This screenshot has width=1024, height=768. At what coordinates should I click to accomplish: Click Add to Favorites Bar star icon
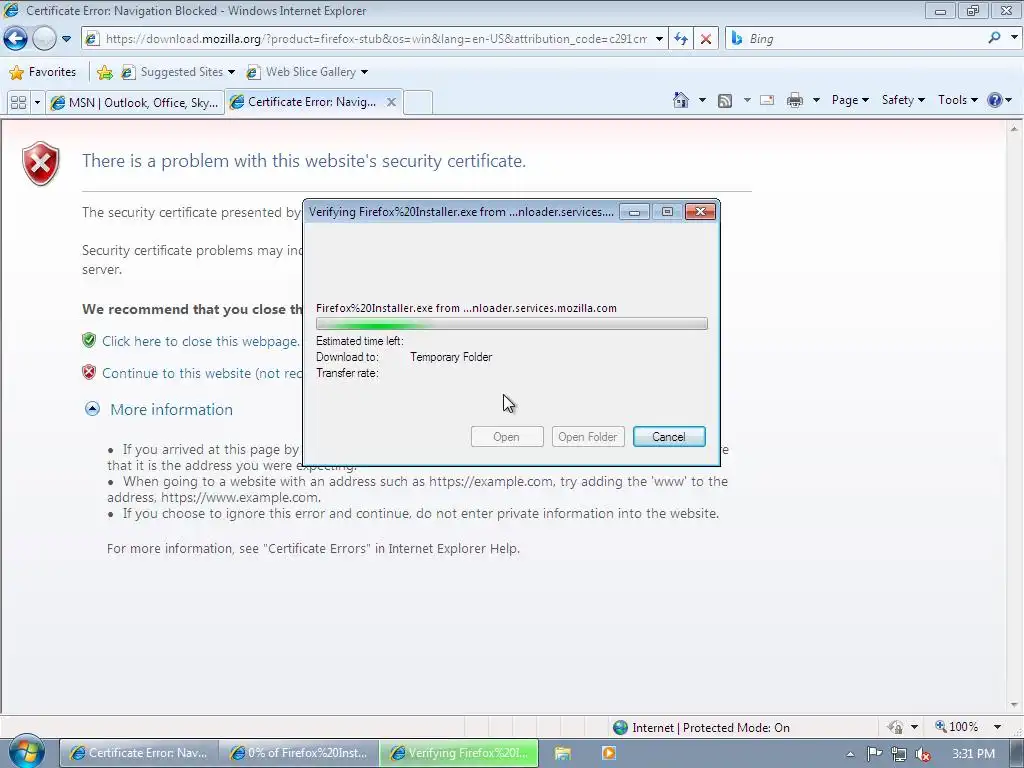(x=104, y=72)
